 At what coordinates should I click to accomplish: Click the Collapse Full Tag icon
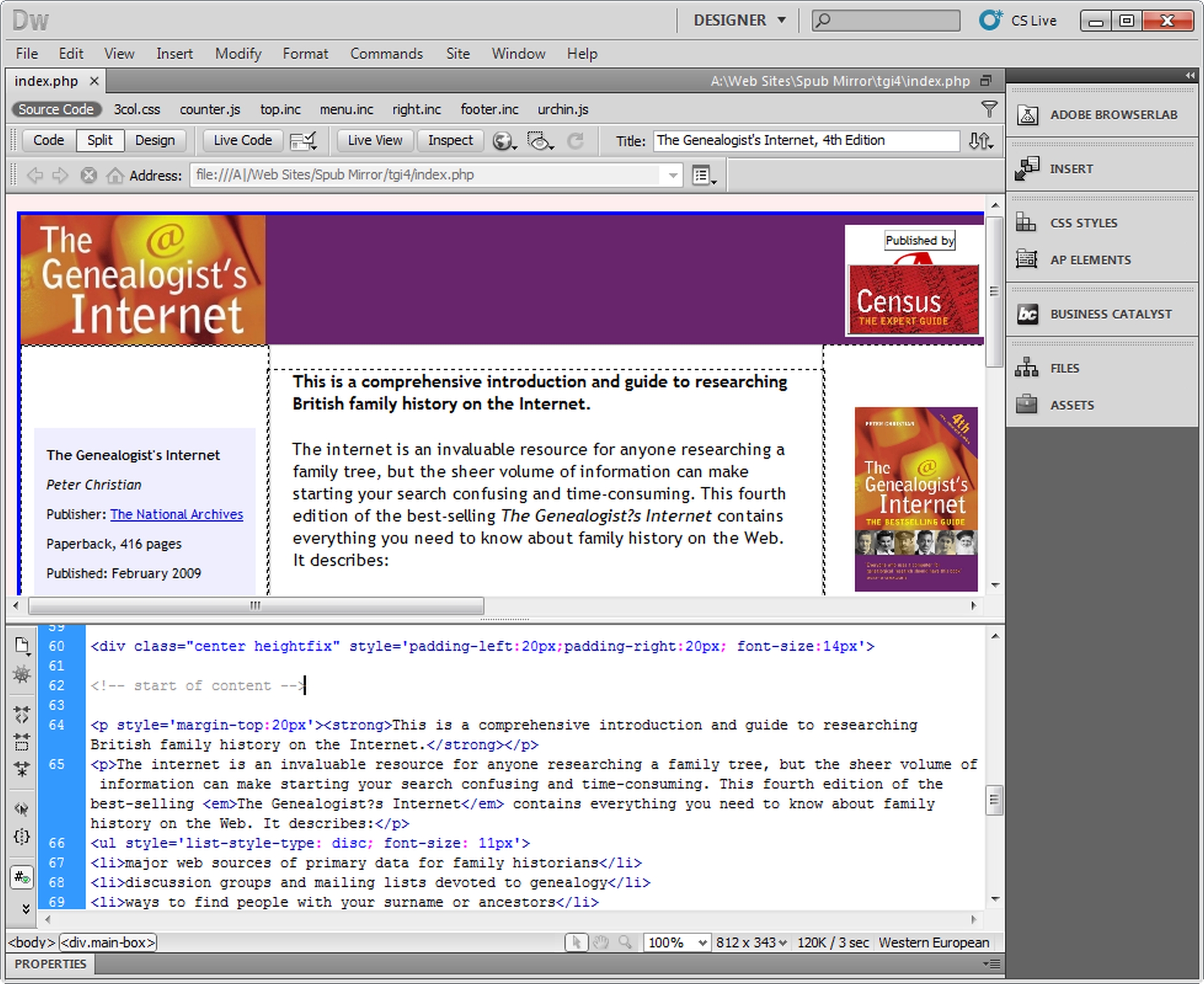(x=22, y=714)
